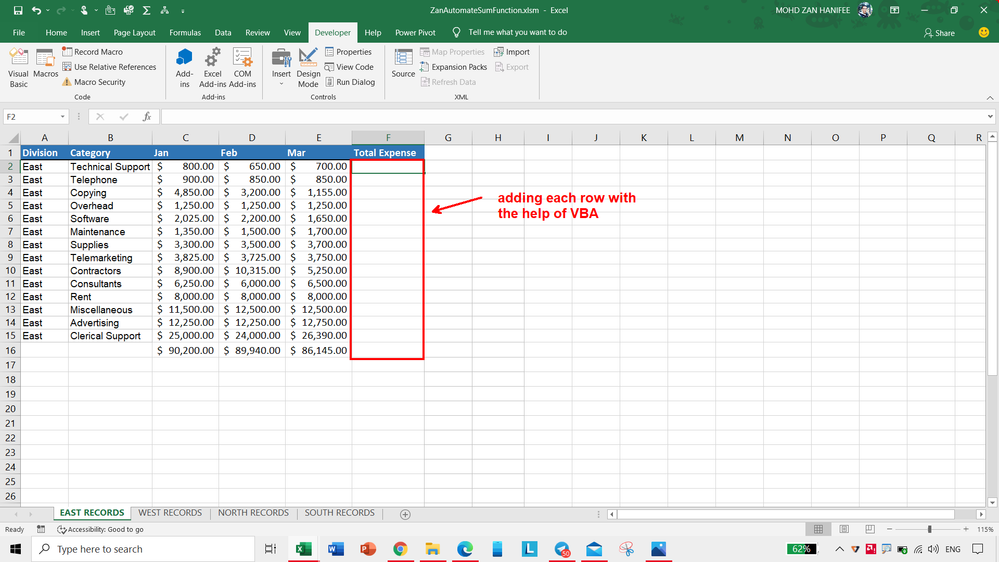The height and width of the screenshot is (562, 999).
Task: Click inside the formula bar
Action: (x=572, y=117)
